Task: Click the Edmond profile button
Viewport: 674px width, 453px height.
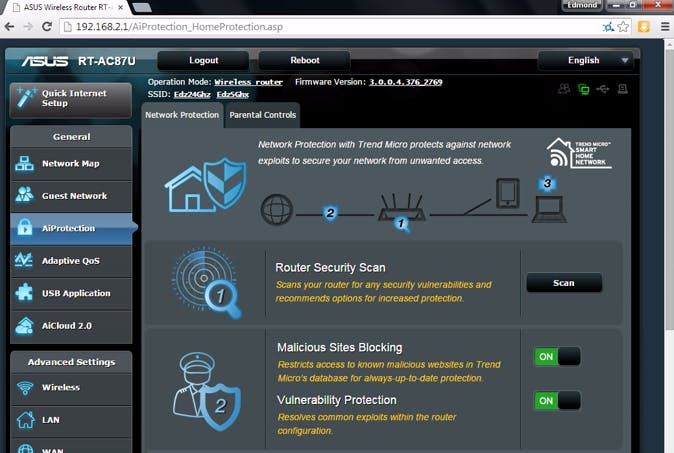Action: [582, 6]
